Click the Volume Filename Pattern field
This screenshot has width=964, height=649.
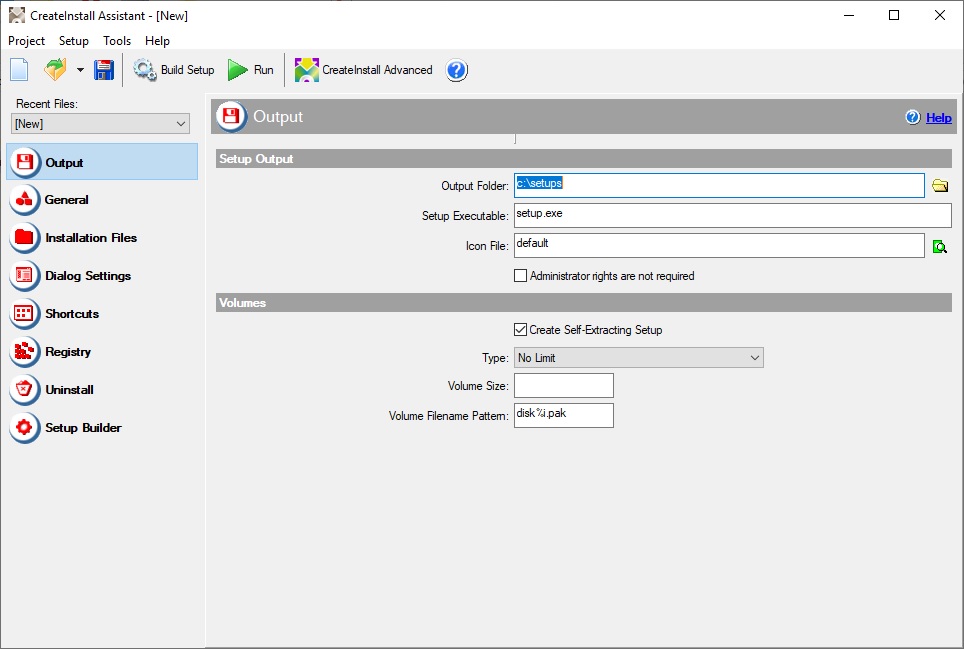(x=564, y=415)
